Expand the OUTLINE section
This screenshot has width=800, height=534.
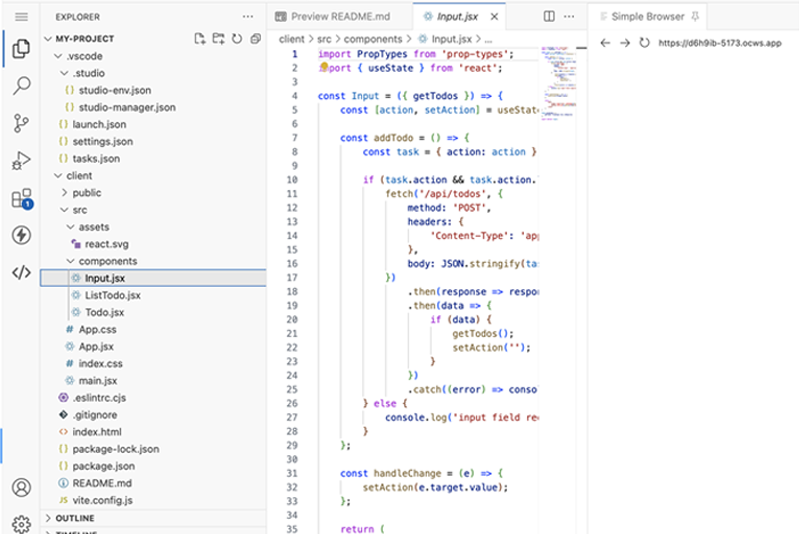click(x=75, y=518)
